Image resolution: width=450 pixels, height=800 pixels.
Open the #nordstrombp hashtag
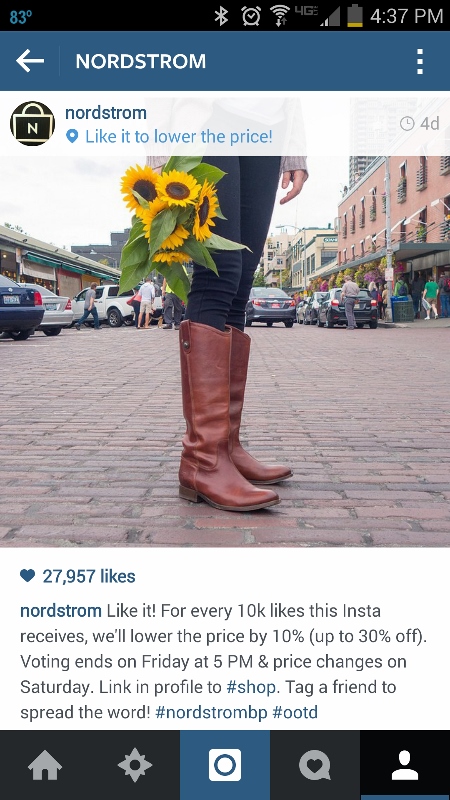[211, 712]
